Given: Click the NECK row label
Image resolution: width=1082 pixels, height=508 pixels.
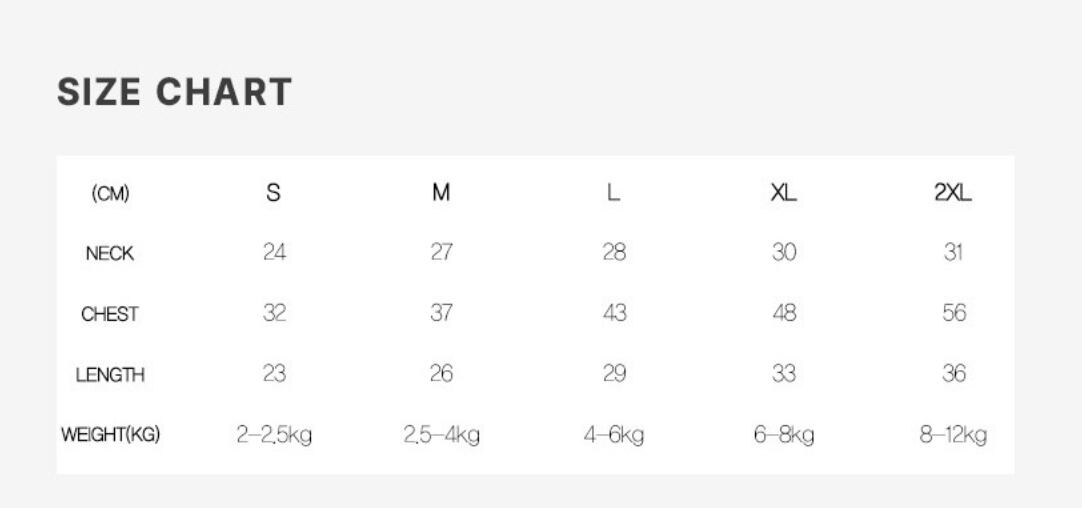Looking at the screenshot, I should pos(110,254).
